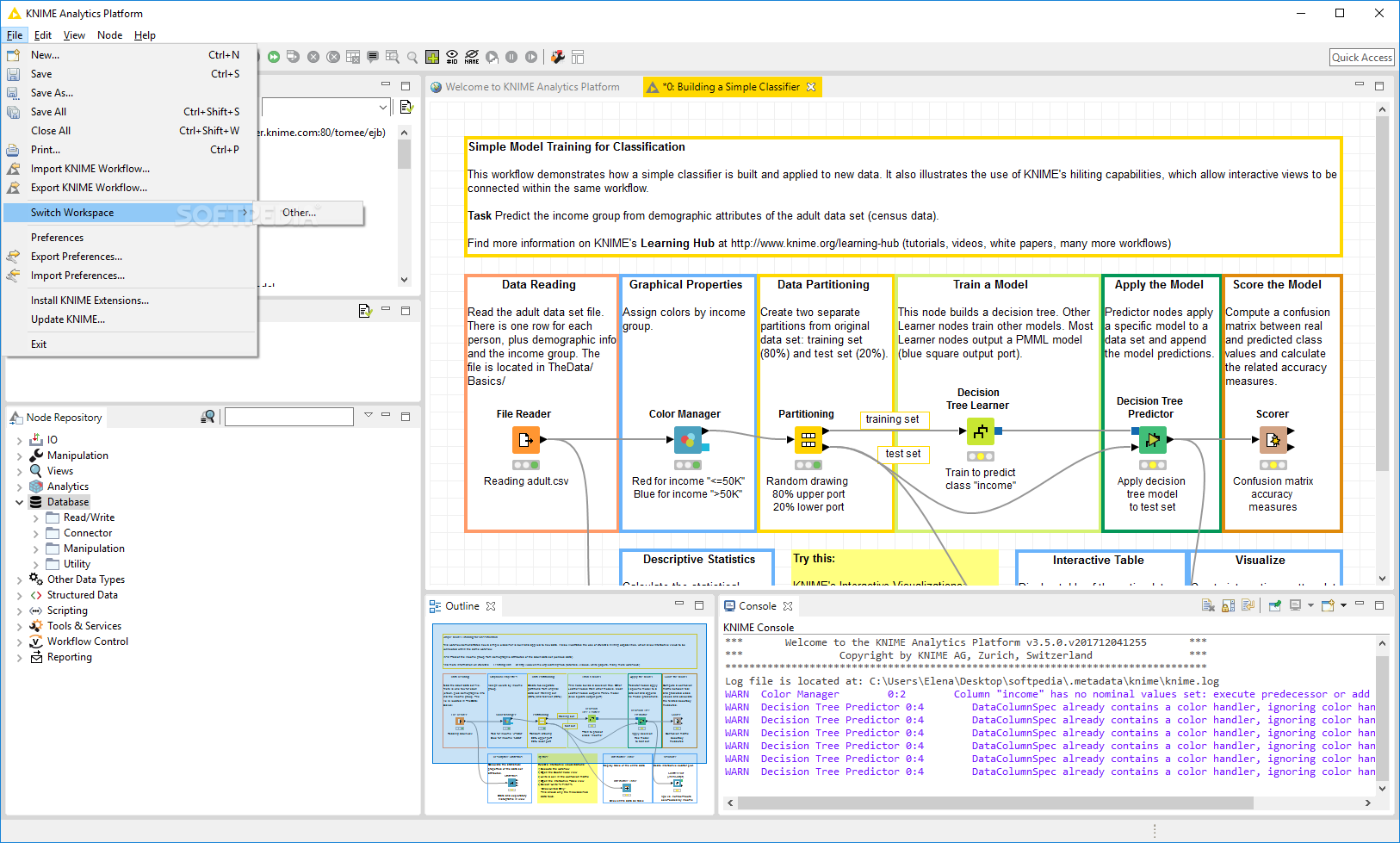The height and width of the screenshot is (843, 1400).
Task: Click the open table view magnifier icon
Action: [x=393, y=57]
